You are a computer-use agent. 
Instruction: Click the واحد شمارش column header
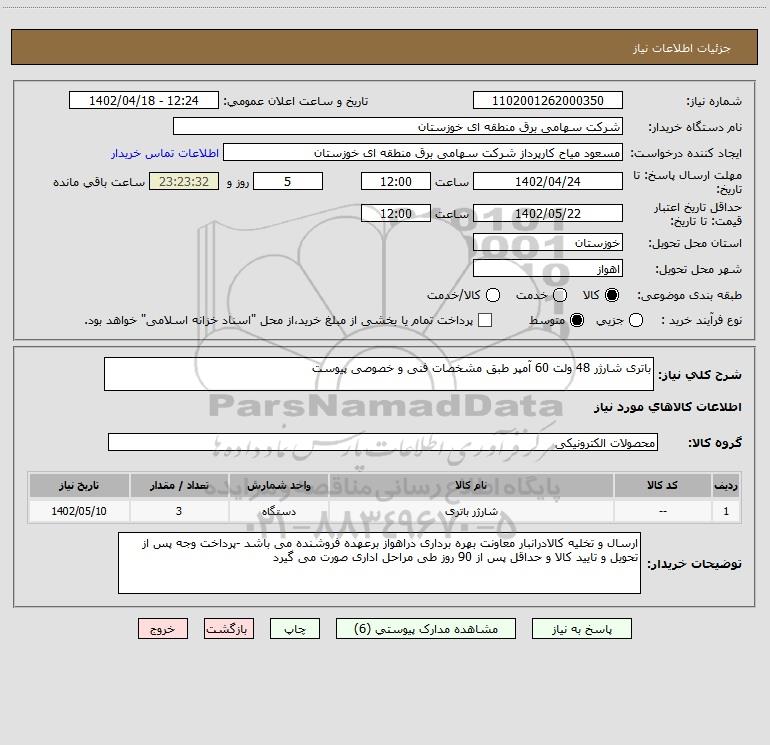click(x=278, y=486)
